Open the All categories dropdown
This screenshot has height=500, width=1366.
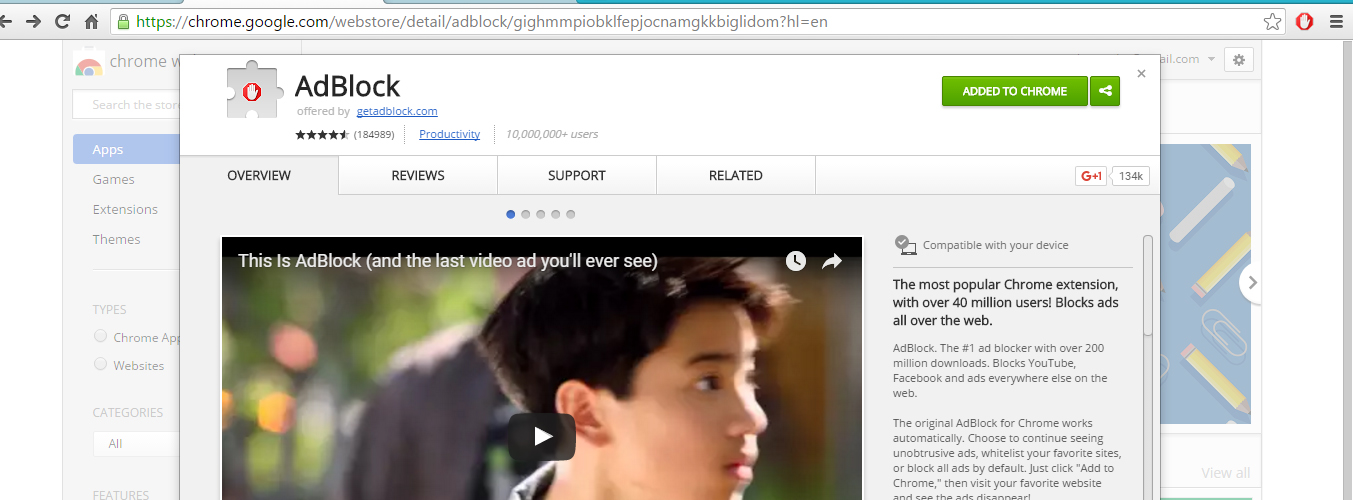[136, 443]
